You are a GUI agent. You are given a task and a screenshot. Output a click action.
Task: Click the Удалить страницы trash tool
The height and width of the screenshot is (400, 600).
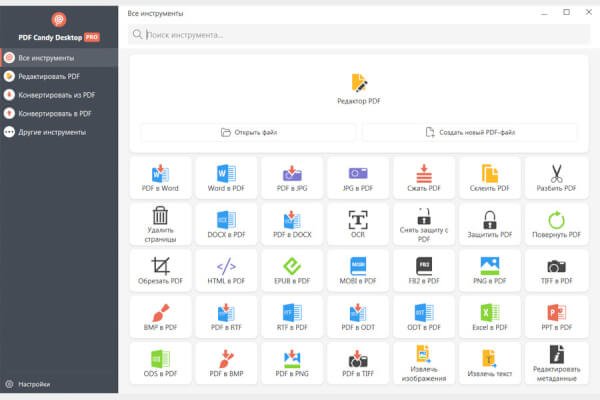[x=160, y=224]
